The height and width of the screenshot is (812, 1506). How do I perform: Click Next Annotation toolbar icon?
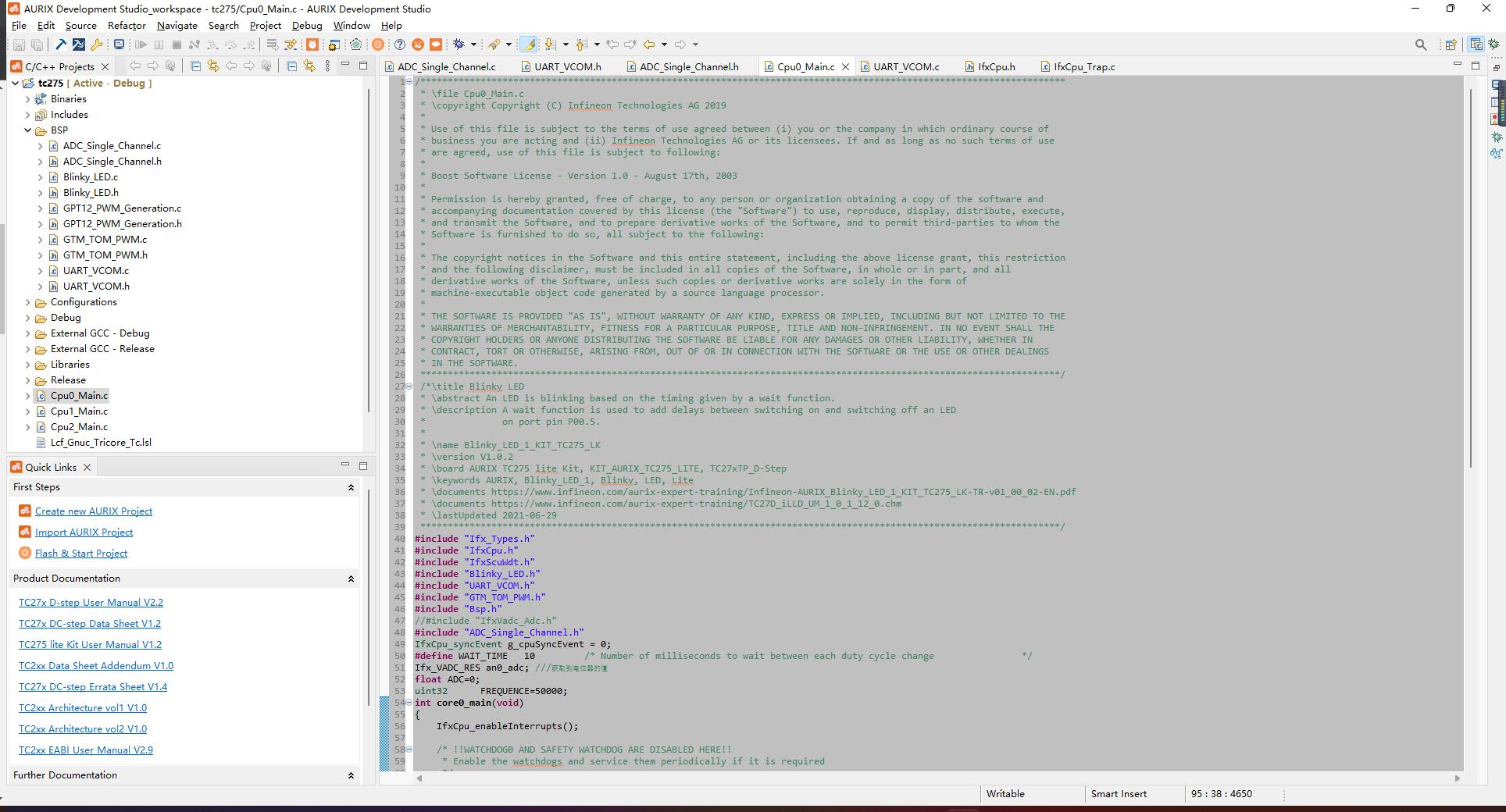(x=550, y=45)
